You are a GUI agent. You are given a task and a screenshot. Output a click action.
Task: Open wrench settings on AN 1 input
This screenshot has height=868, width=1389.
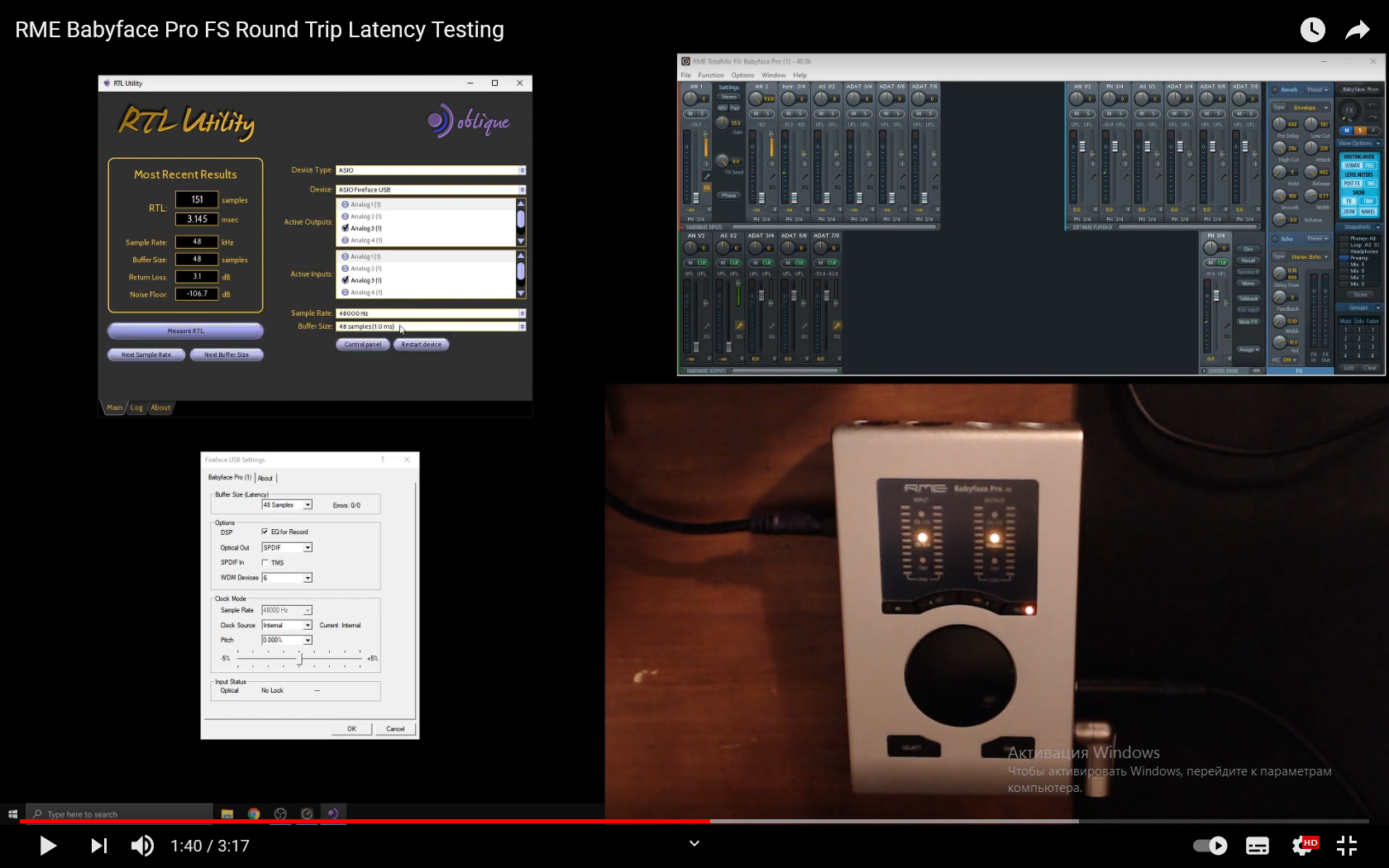(x=707, y=176)
